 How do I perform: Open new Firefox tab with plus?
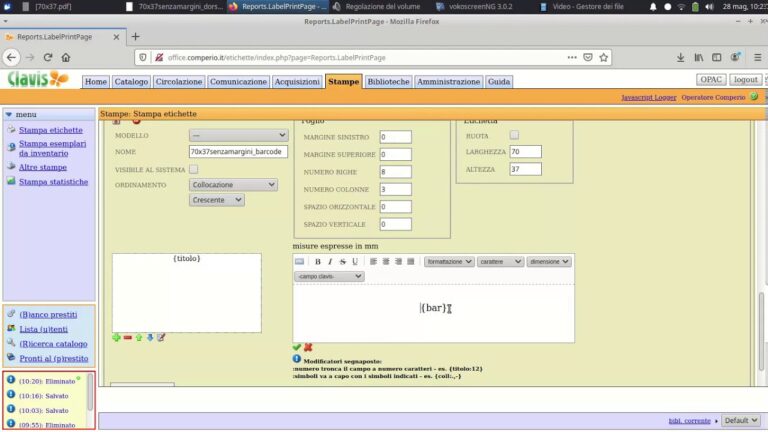[x=135, y=37]
